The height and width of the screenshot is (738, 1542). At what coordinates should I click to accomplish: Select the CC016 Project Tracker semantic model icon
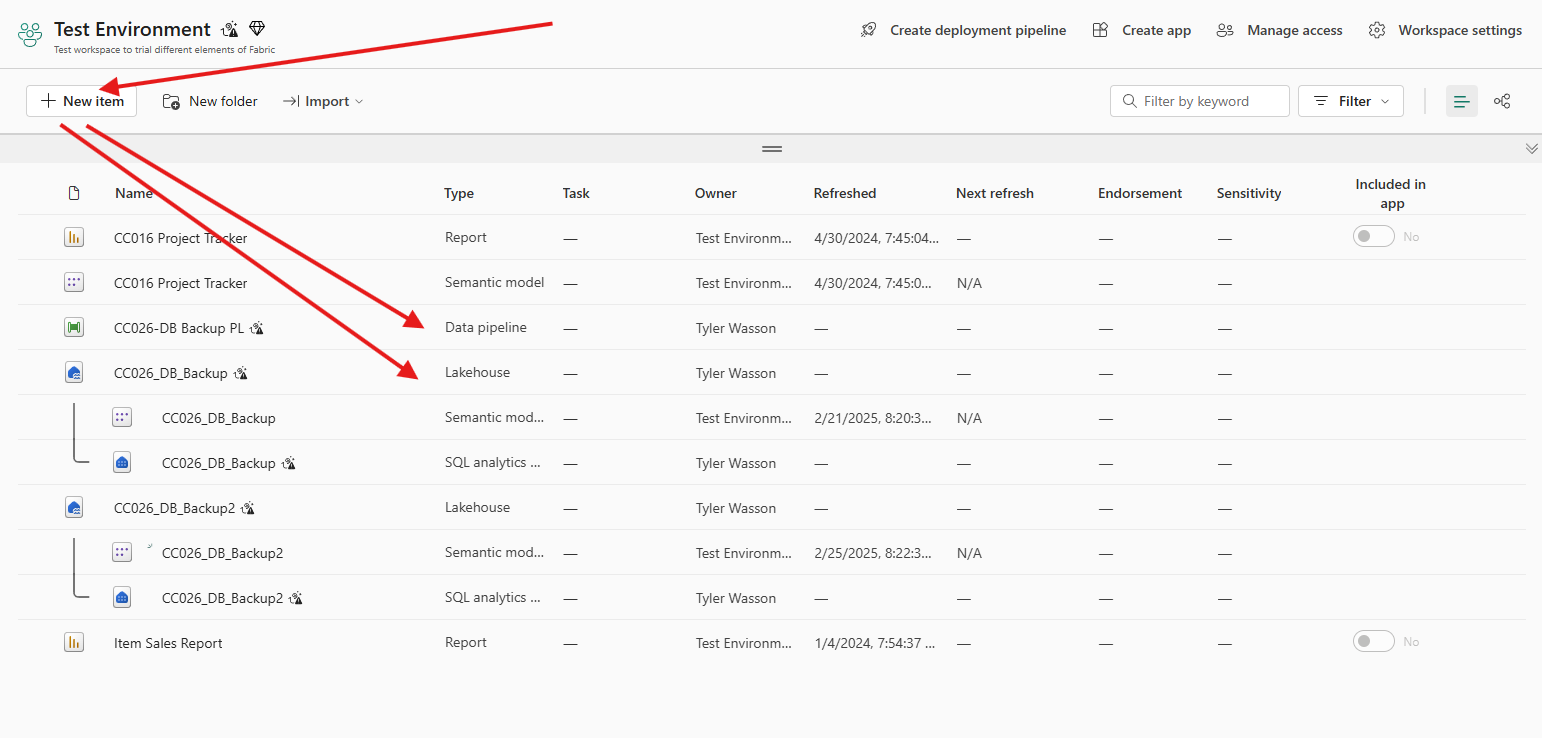point(74,282)
